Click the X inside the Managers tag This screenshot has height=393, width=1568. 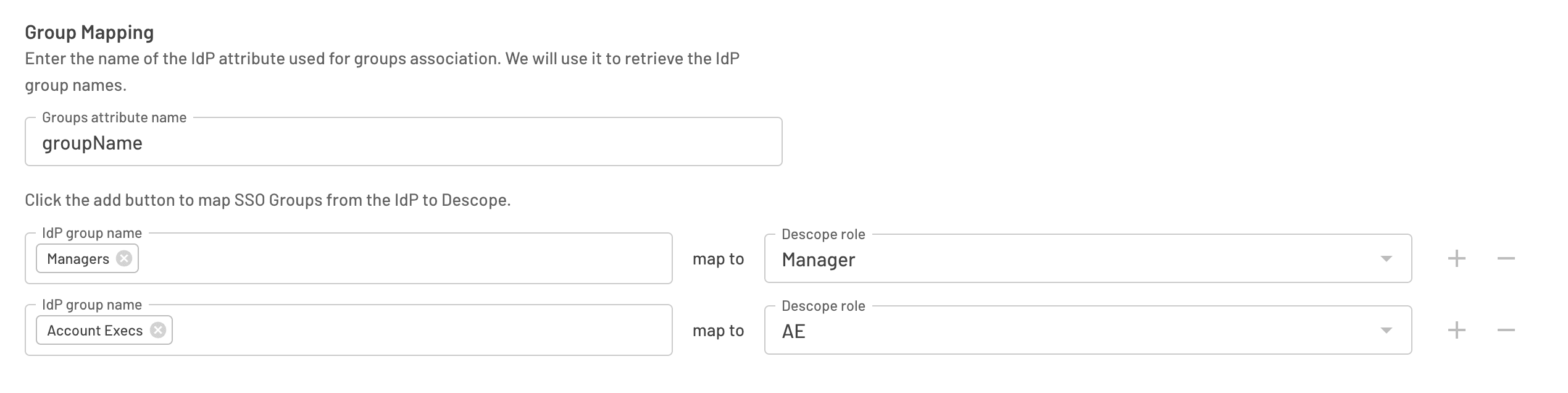(x=125, y=259)
